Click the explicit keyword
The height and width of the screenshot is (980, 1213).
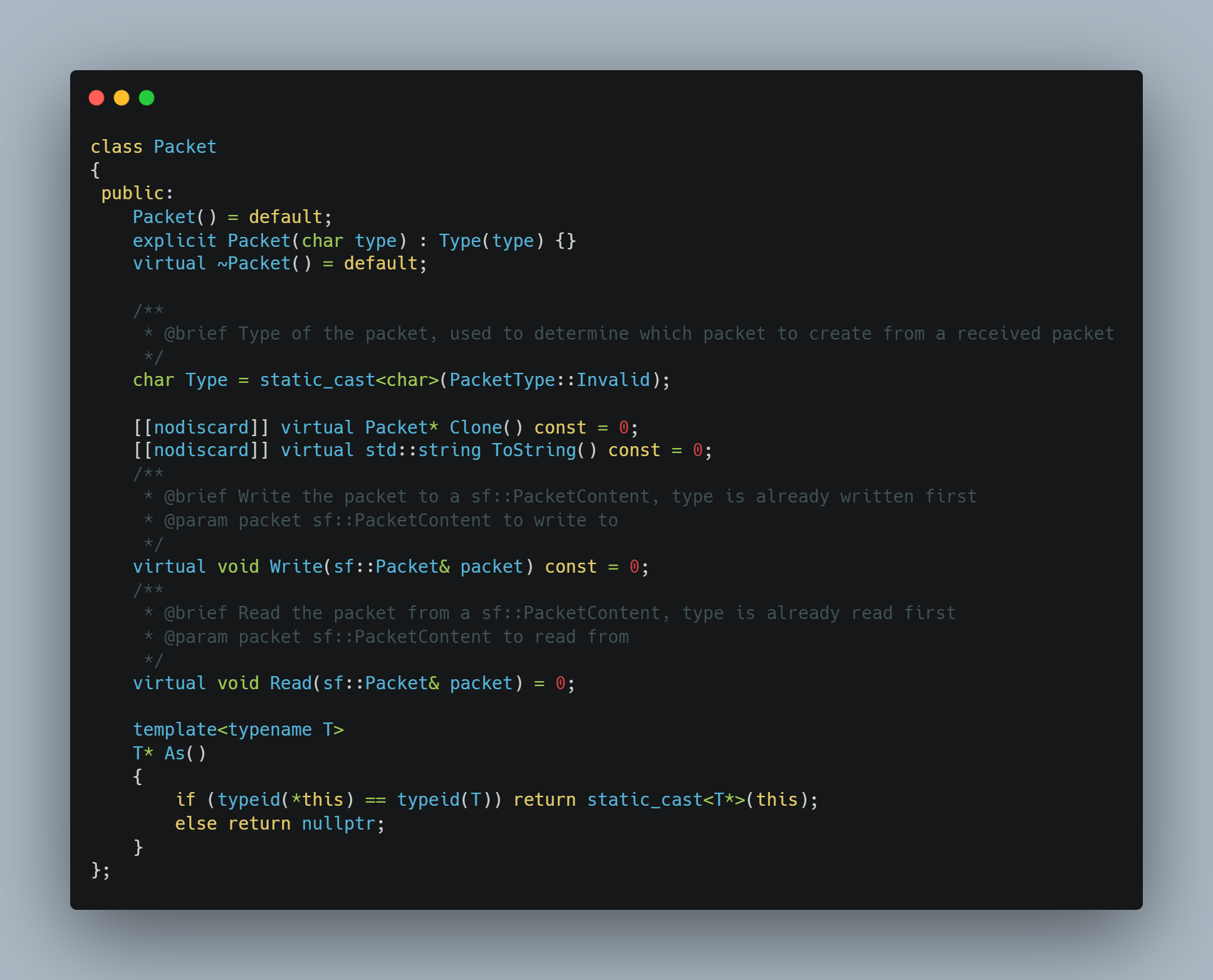click(174, 241)
